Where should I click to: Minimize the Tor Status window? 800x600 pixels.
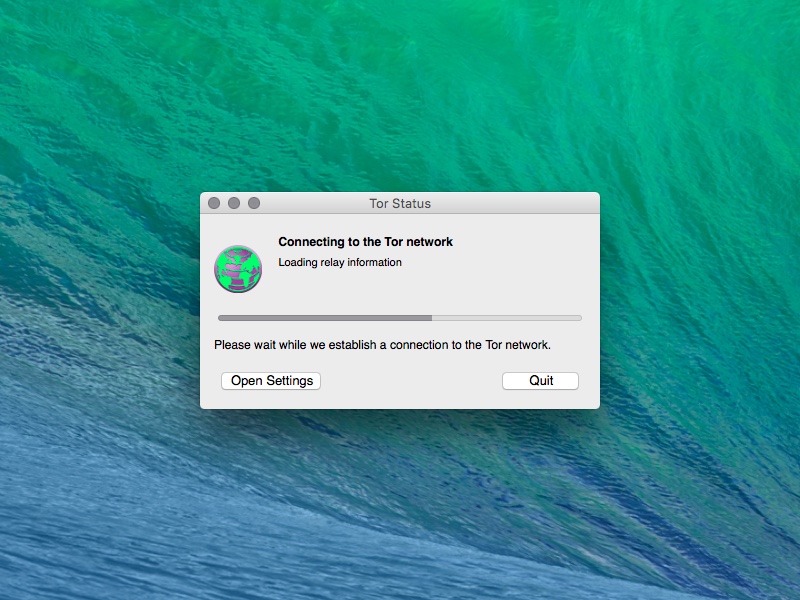click(234, 203)
